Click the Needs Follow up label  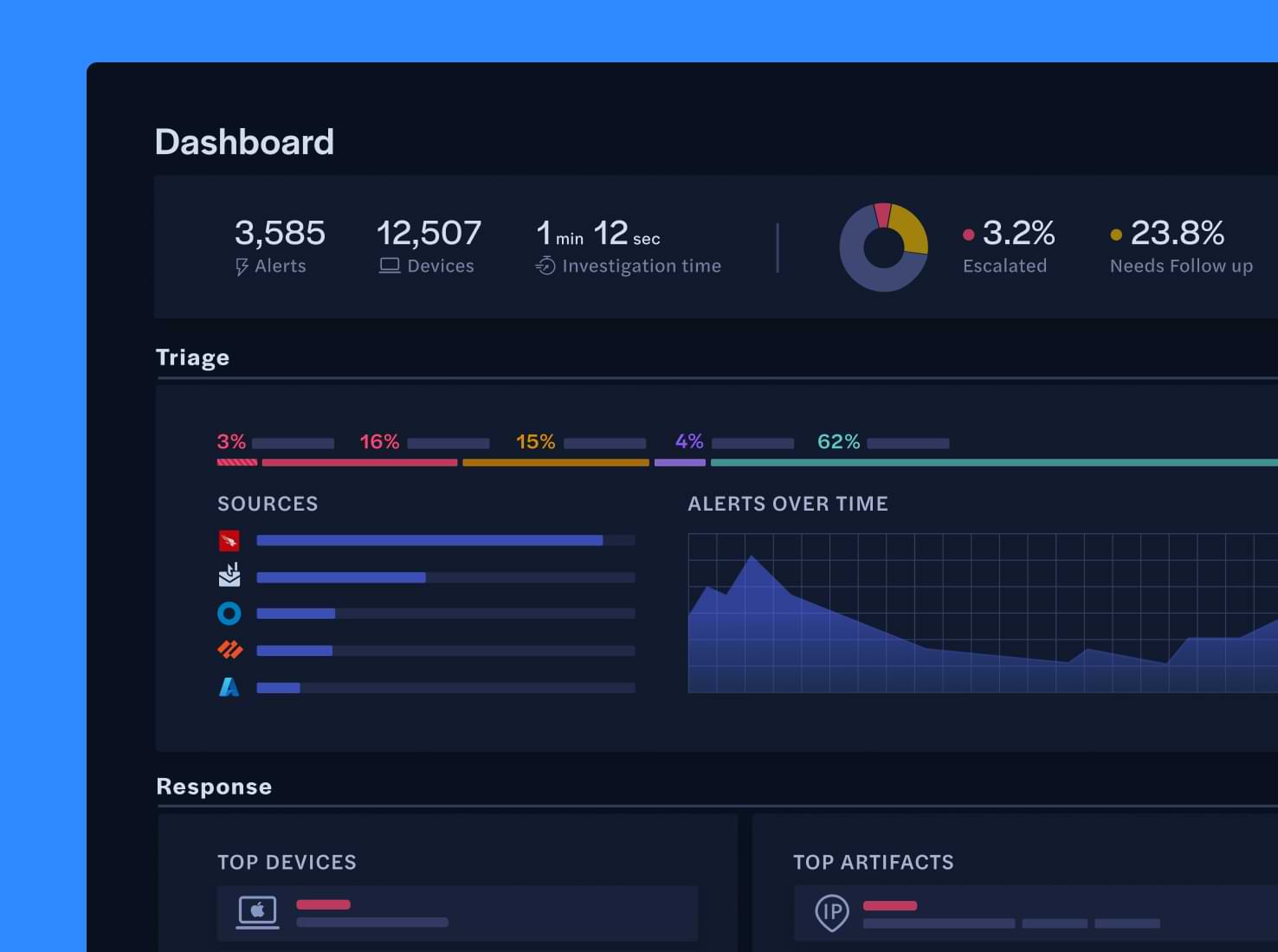1181,267
